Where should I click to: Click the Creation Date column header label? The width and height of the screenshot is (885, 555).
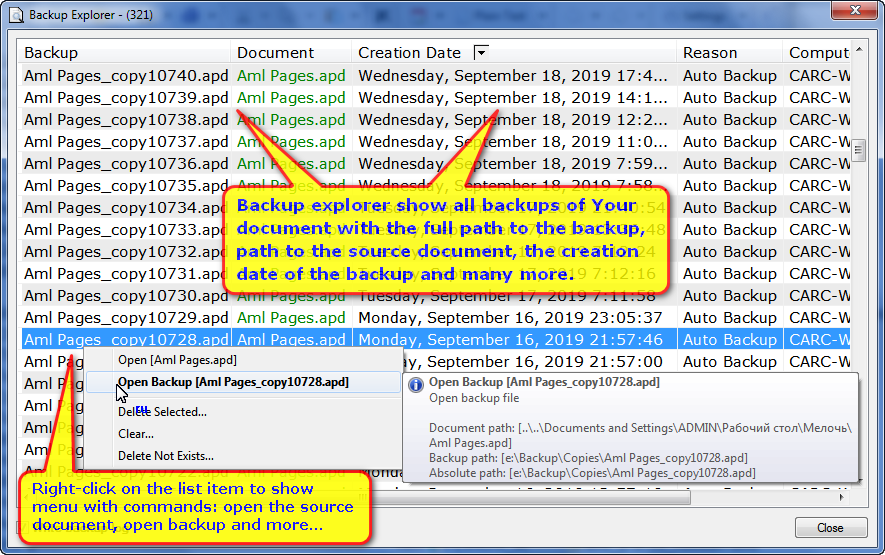click(409, 53)
